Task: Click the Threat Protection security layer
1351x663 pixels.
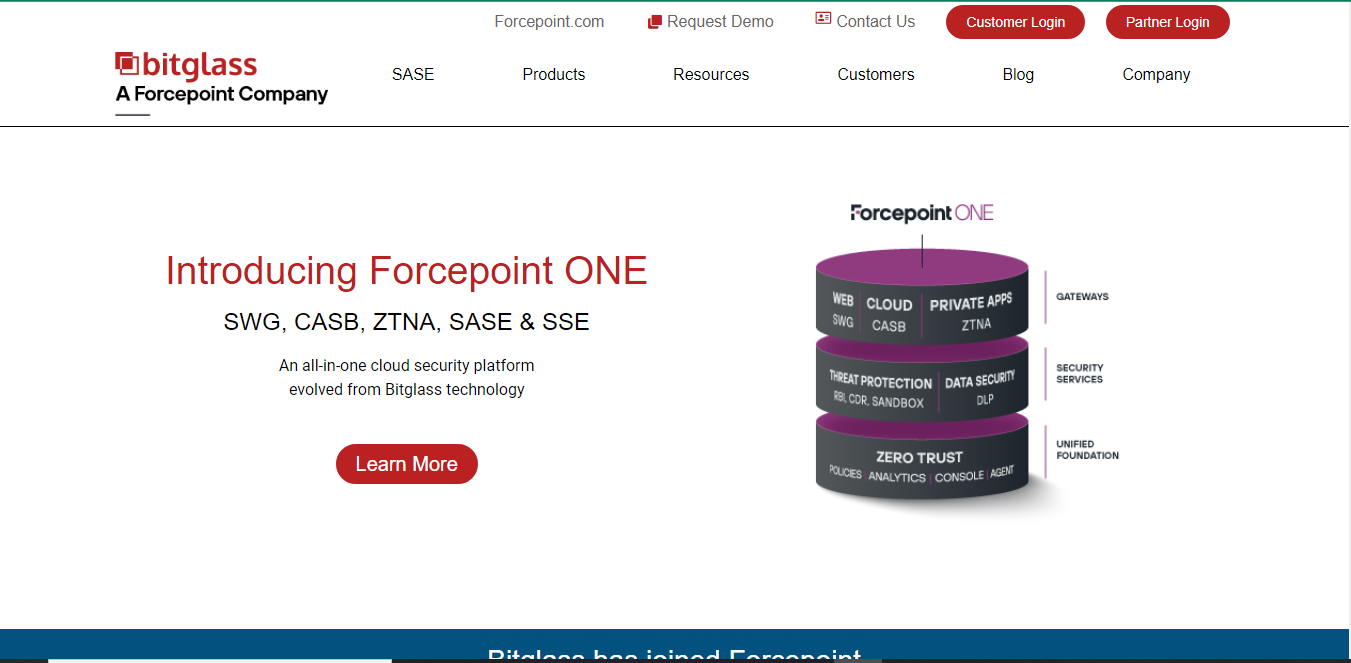Action: 880,390
